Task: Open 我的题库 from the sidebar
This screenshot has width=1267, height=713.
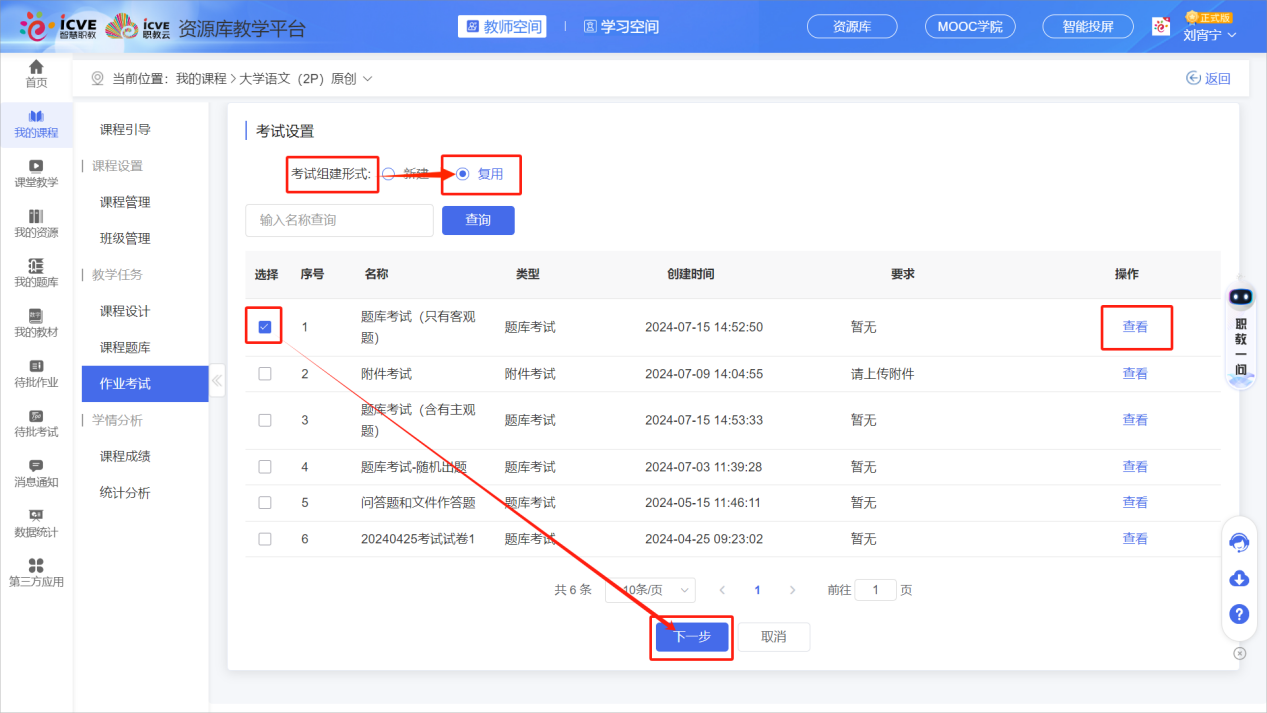Action: point(36,273)
